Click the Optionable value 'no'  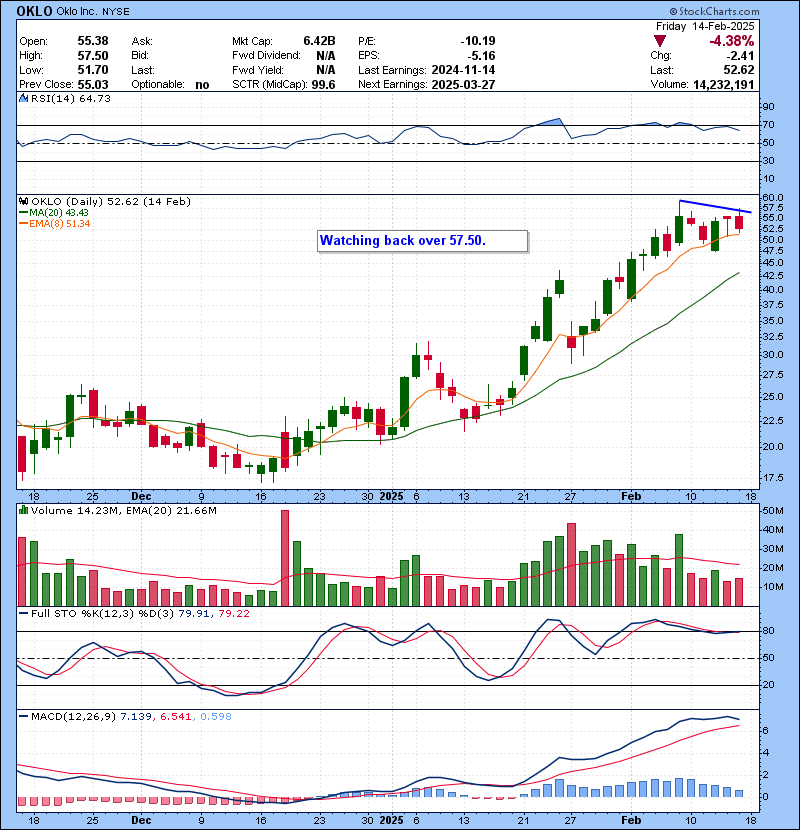click(202, 85)
